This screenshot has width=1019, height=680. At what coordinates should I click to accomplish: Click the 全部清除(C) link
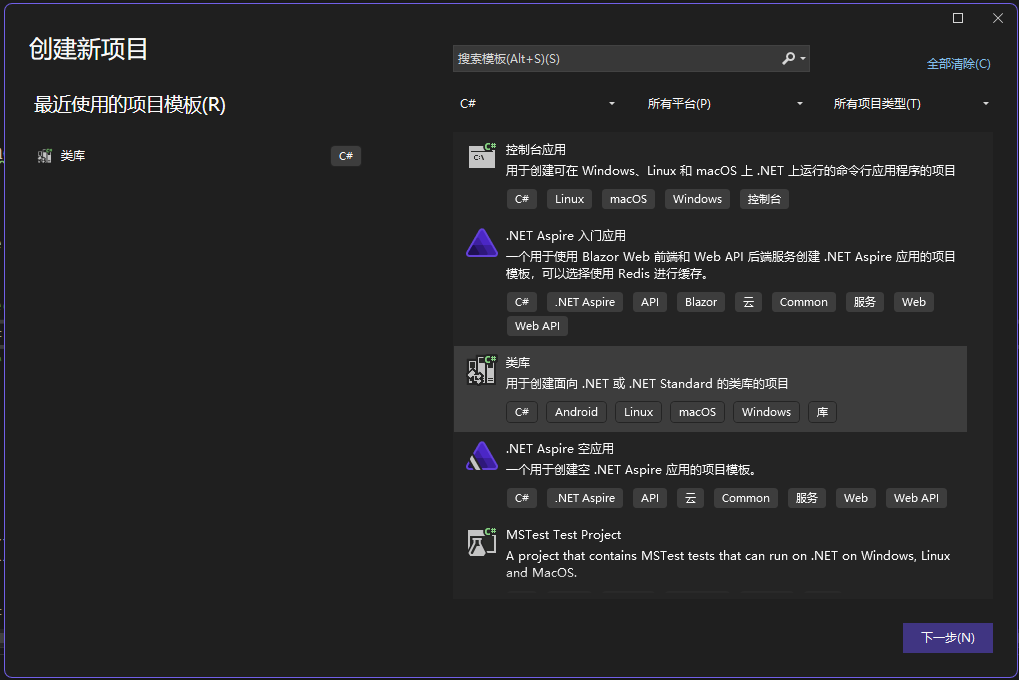click(959, 64)
